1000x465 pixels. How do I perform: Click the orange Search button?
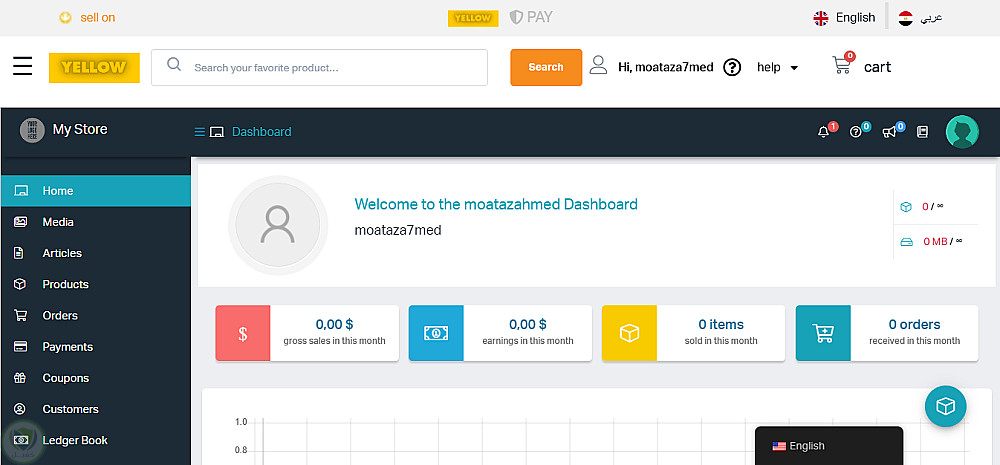pos(546,67)
